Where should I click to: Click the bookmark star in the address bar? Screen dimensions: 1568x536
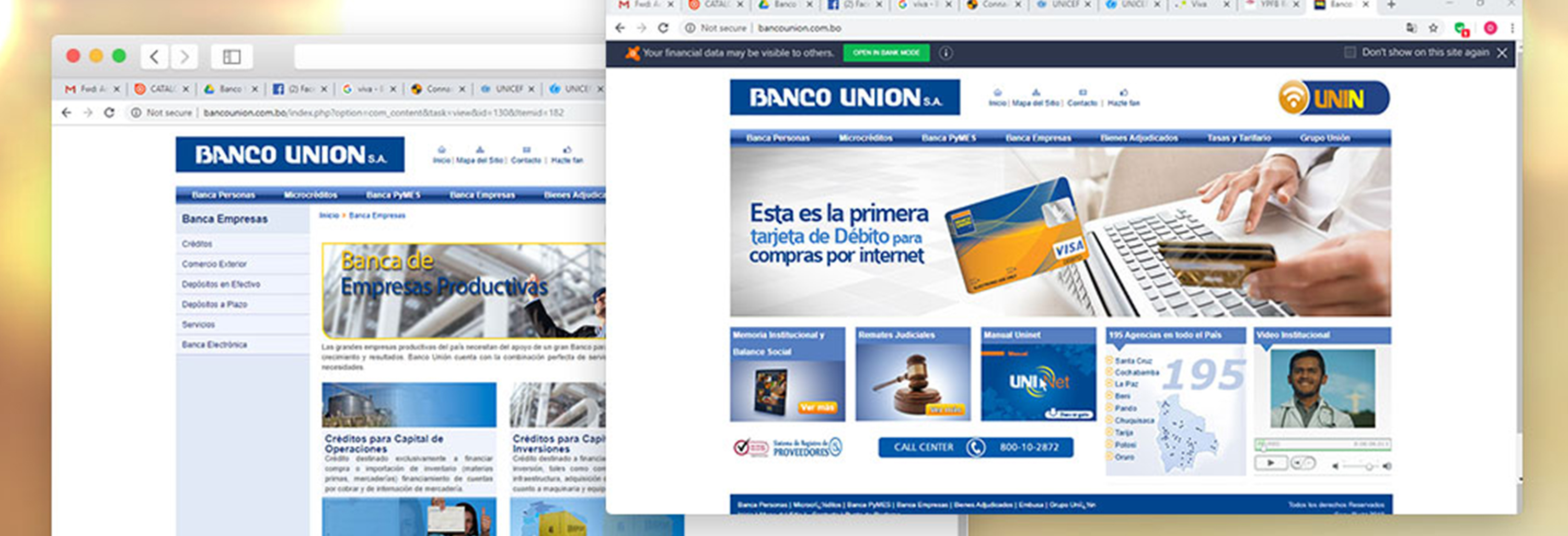pyautogui.click(x=1433, y=28)
